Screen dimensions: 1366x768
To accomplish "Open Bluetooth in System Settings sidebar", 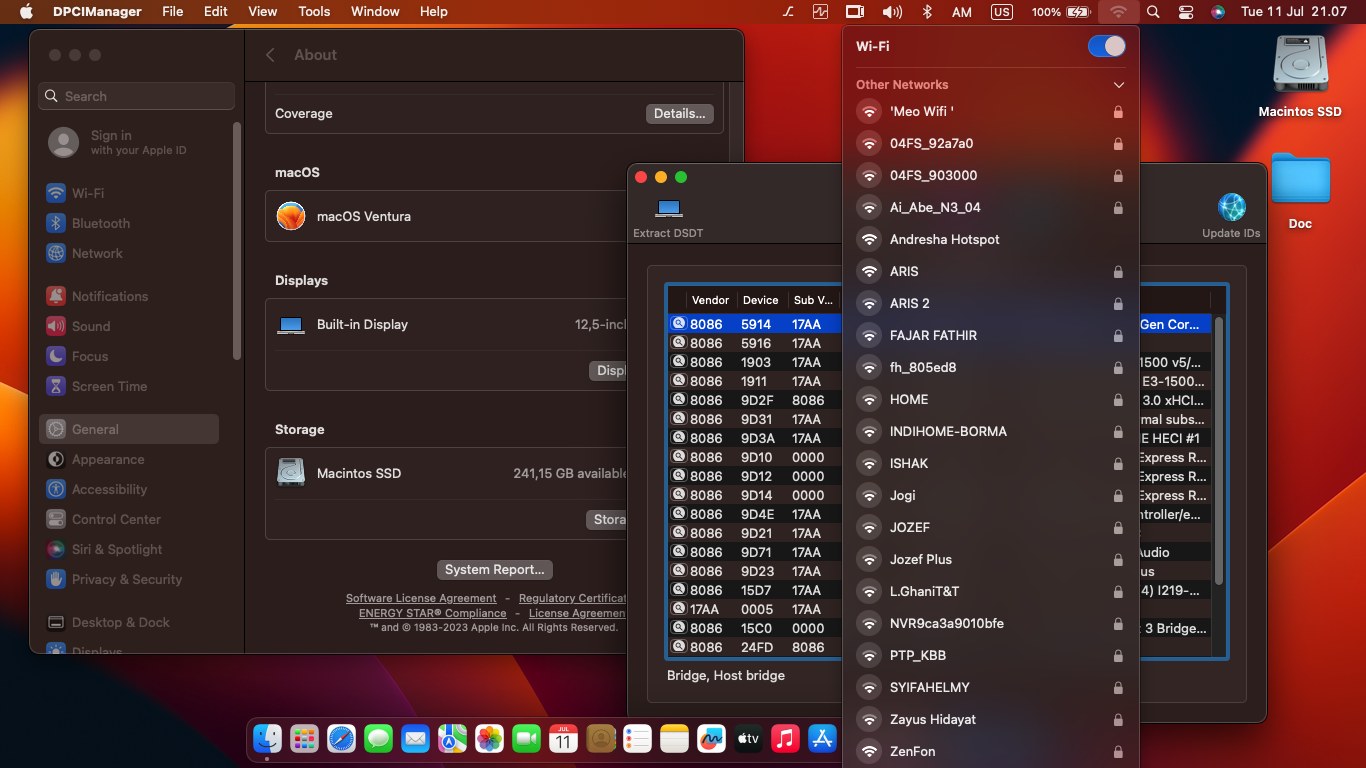I will click(x=129, y=223).
